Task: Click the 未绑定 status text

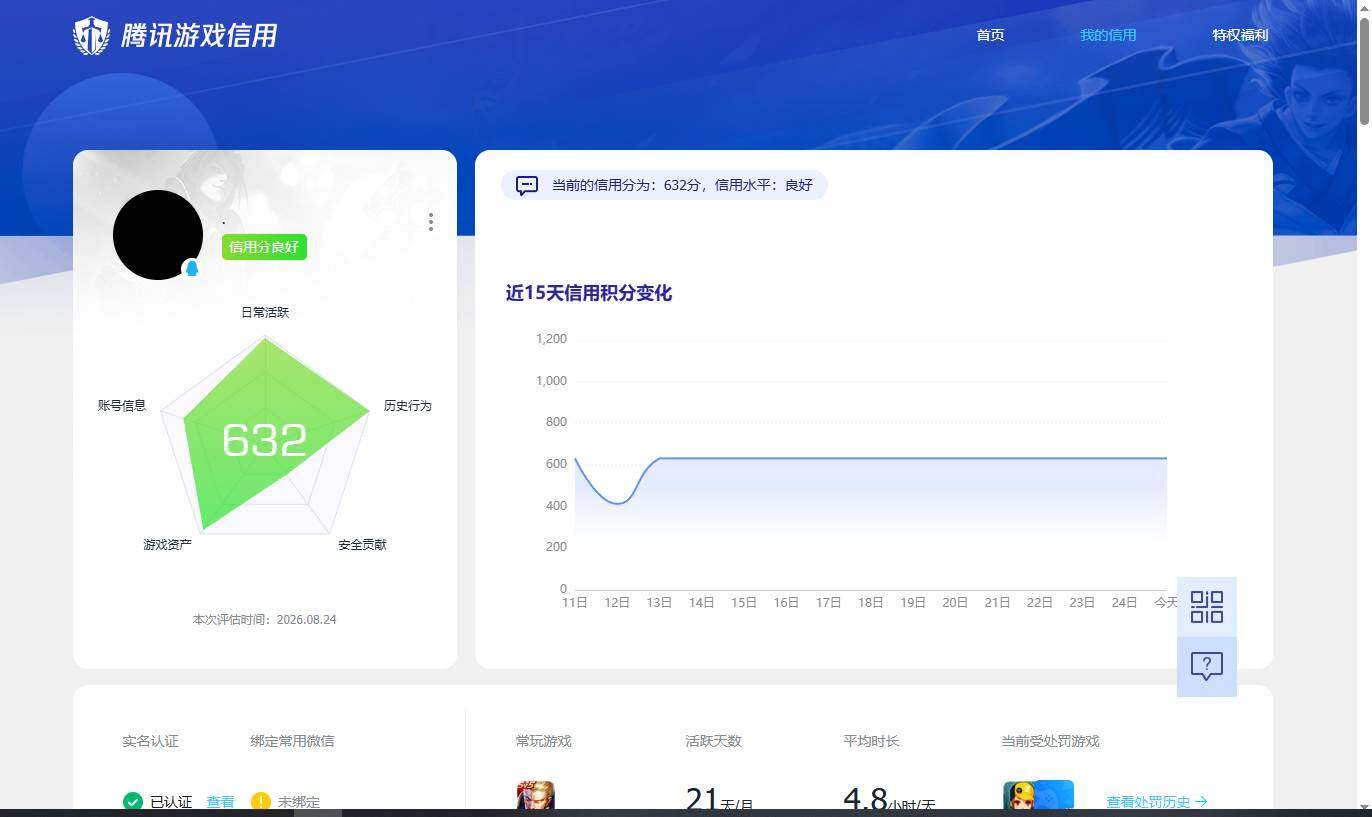Action: coord(299,802)
